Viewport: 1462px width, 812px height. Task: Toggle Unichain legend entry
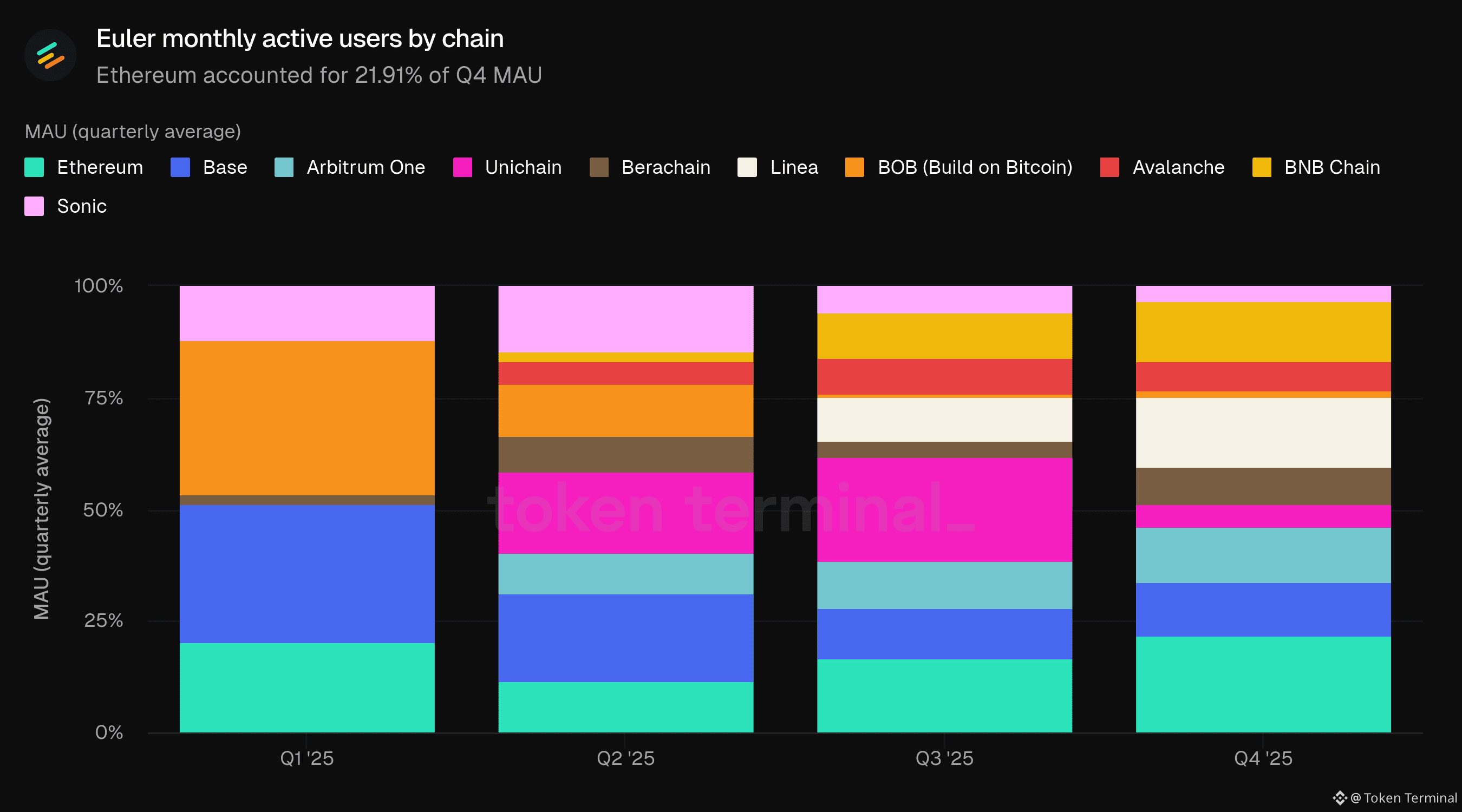click(507, 167)
